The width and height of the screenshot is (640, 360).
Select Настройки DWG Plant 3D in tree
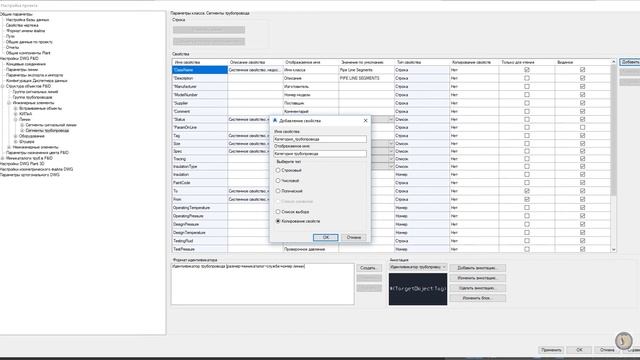pos(22,164)
